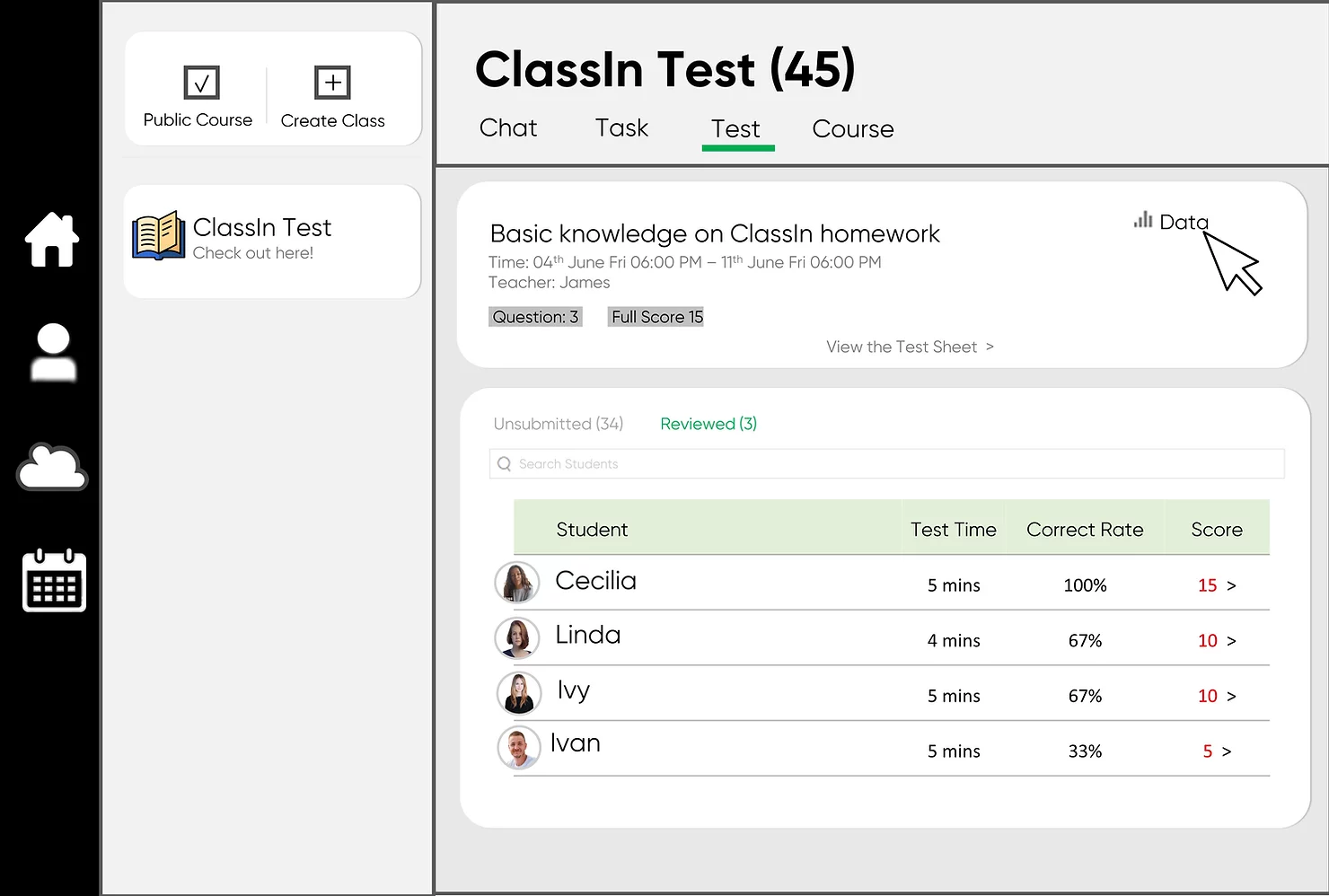Open the calendar icon in sidebar
Screen dimensions: 1329x896
tap(54, 581)
